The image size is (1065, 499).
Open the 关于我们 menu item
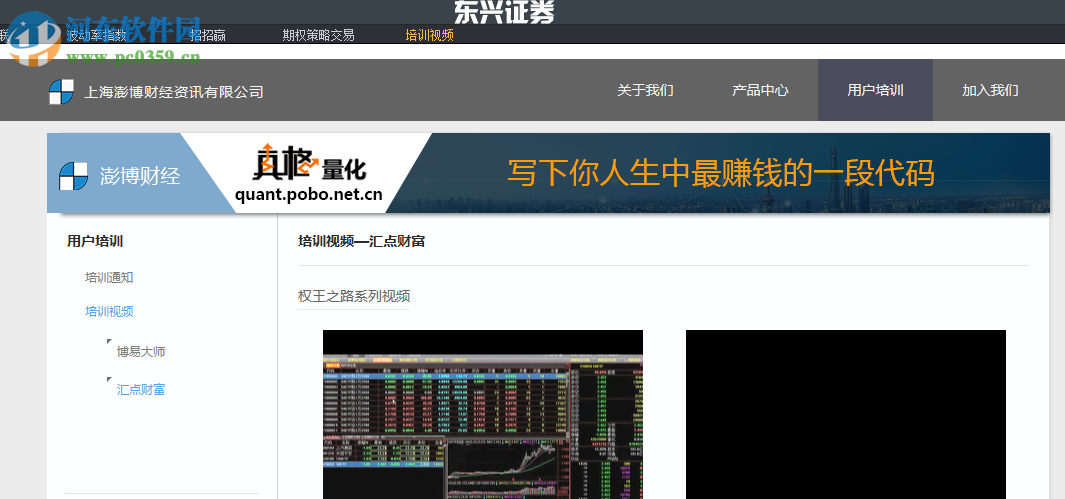(x=645, y=90)
